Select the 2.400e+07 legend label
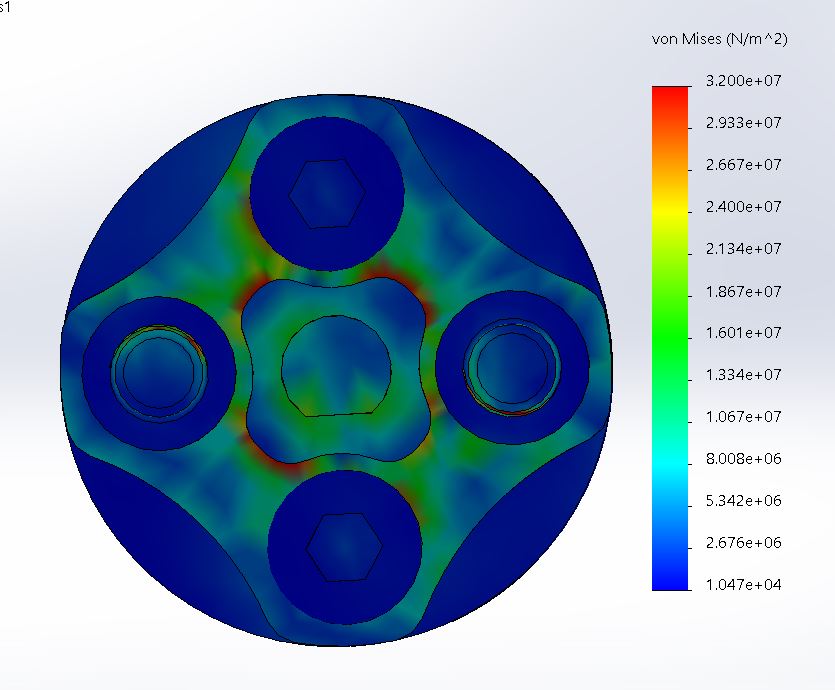 [x=743, y=207]
